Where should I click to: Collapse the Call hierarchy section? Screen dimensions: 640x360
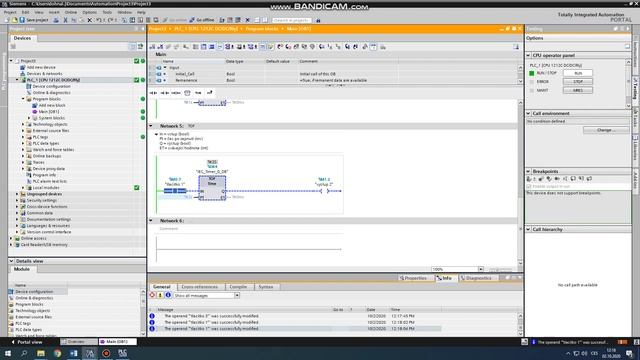click(528, 229)
